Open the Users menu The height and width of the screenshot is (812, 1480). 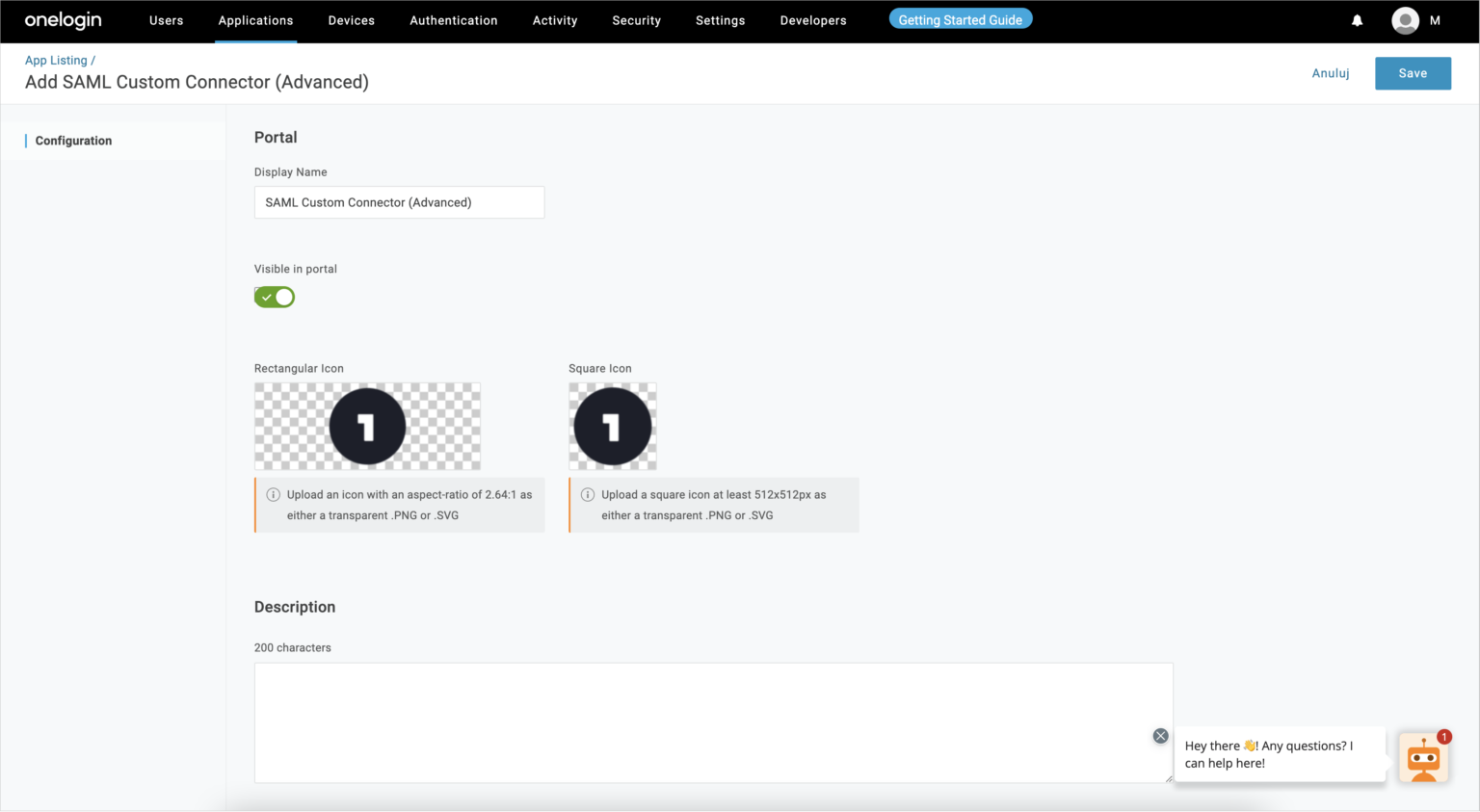pyautogui.click(x=166, y=20)
